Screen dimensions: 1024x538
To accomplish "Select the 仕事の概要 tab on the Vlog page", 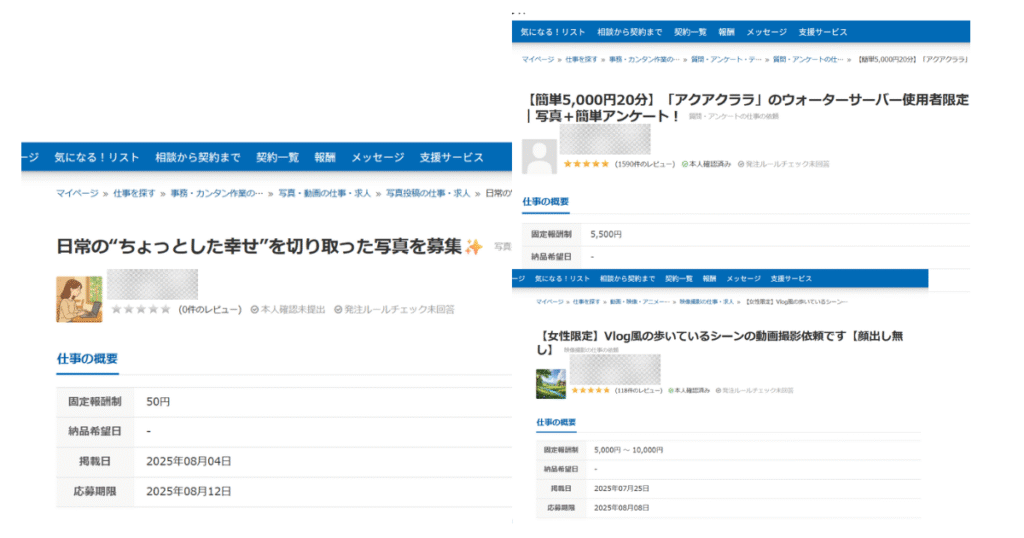I will 556,422.
